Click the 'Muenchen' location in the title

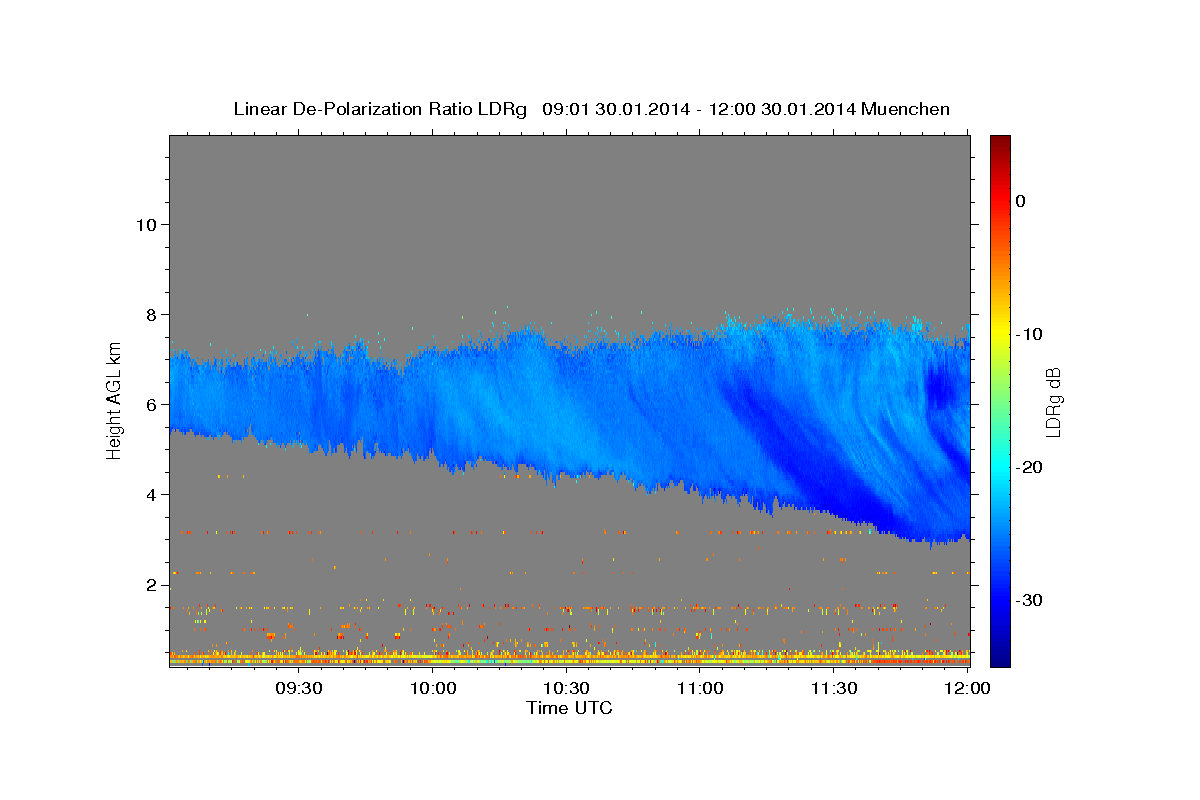(x=906, y=109)
